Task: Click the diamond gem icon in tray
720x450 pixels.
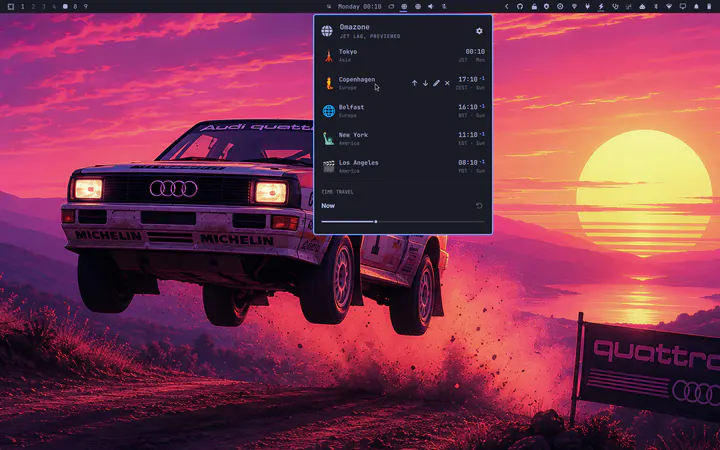Action: [x=574, y=6]
